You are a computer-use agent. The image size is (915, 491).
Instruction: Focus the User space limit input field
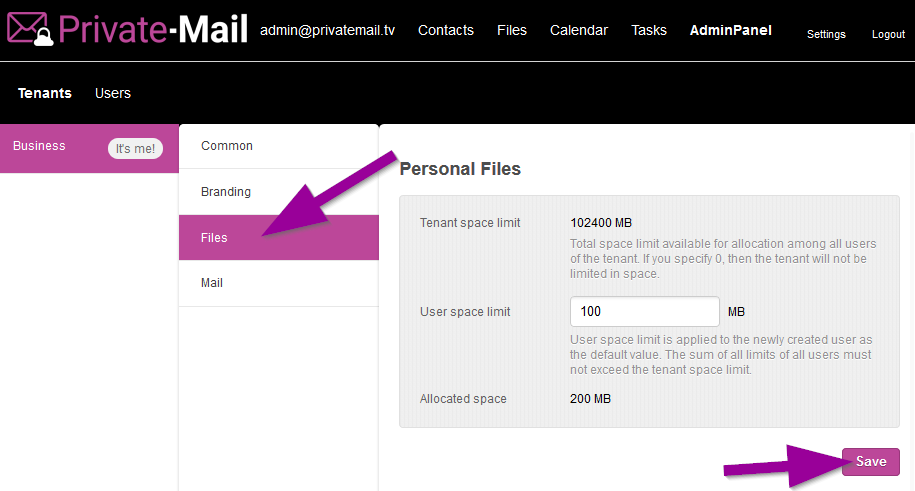point(644,311)
